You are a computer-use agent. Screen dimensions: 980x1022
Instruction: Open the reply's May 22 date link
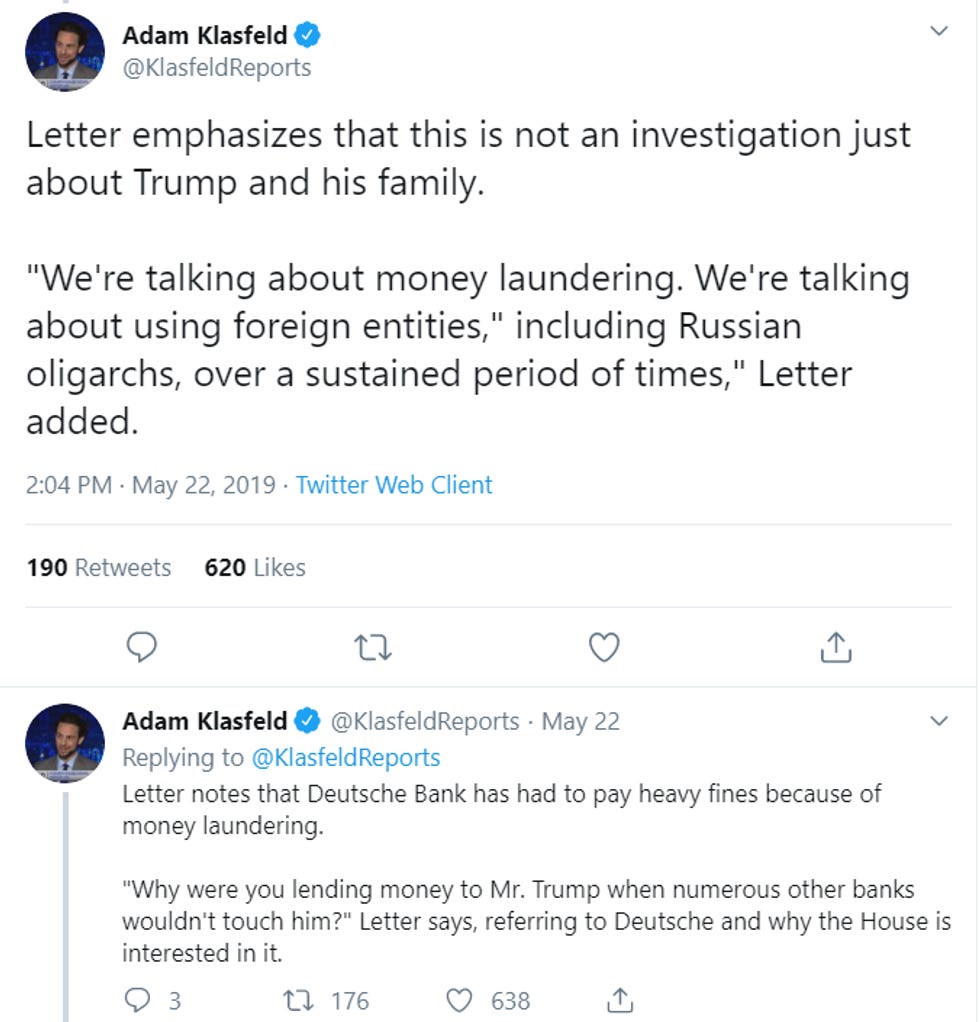click(581, 721)
